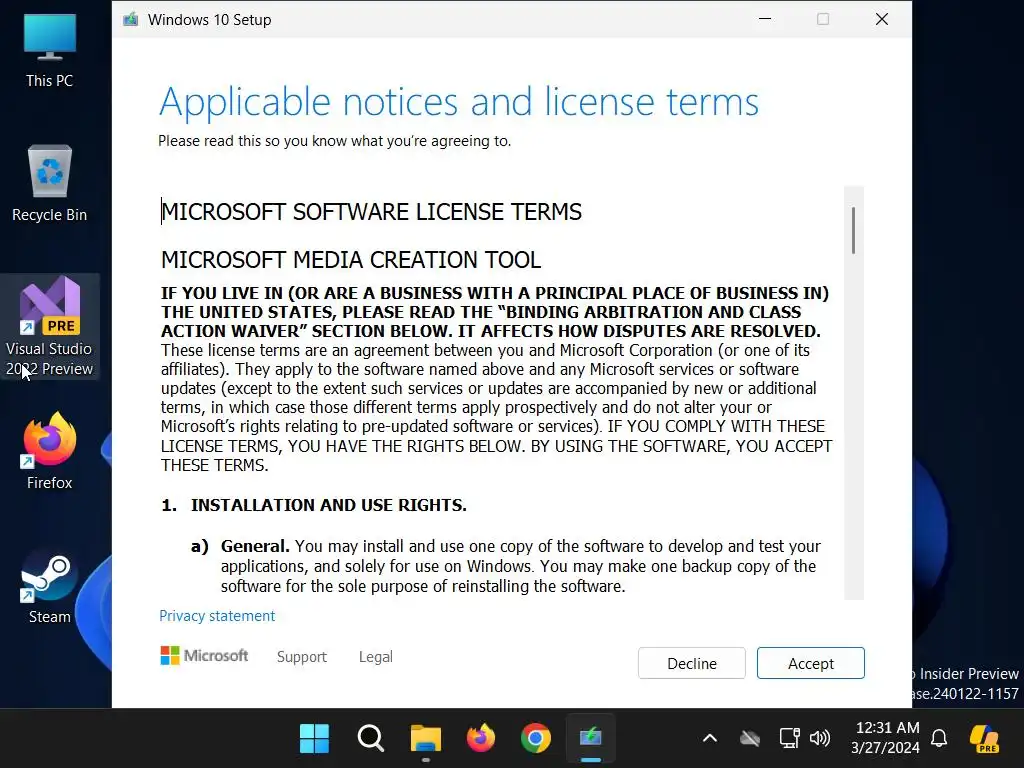Screen dimensions: 1024x768
Task: Launch Firefox from the taskbar
Action: click(x=481, y=739)
